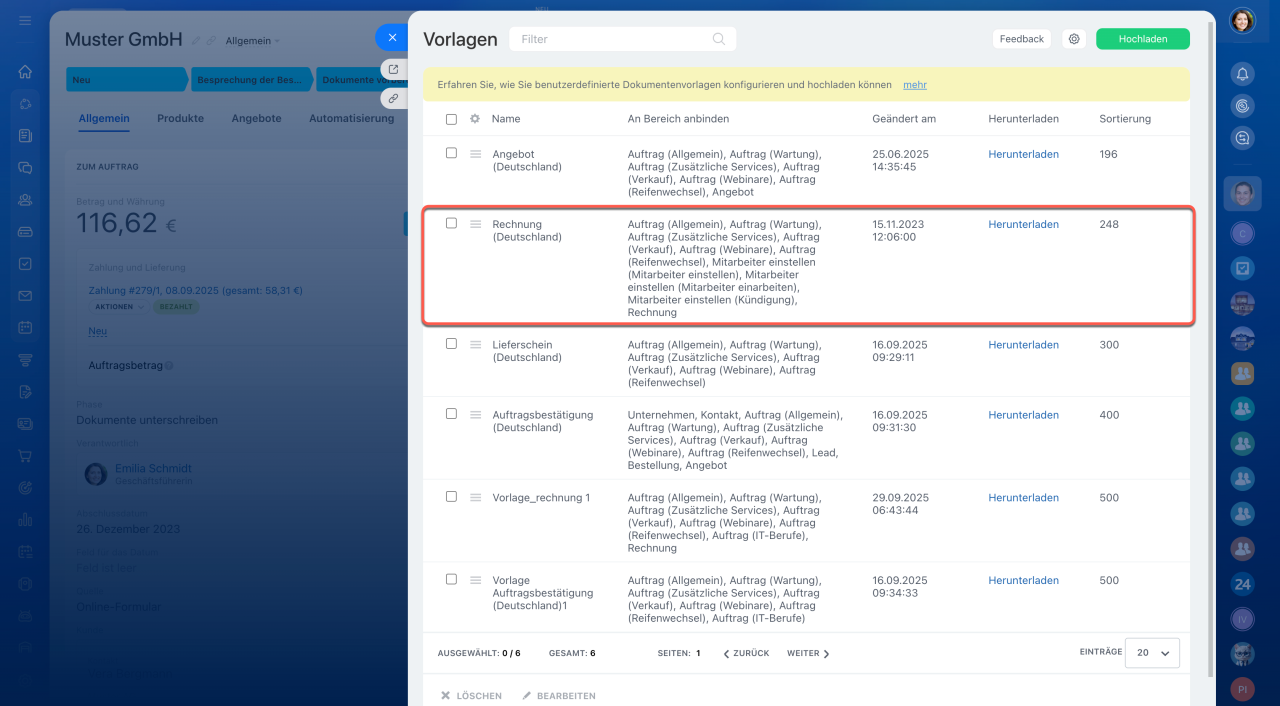Click the green Hochladen button
1280x706 pixels.
[1143, 39]
